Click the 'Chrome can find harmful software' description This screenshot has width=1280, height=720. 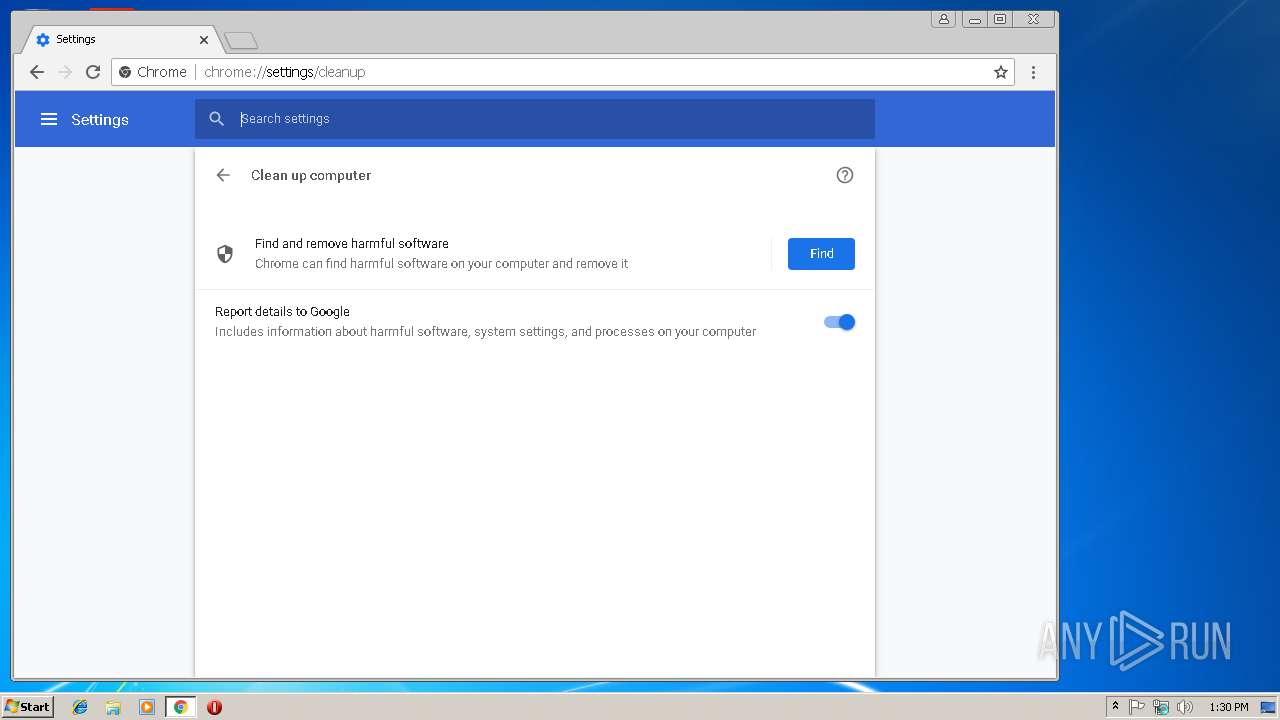click(442, 264)
